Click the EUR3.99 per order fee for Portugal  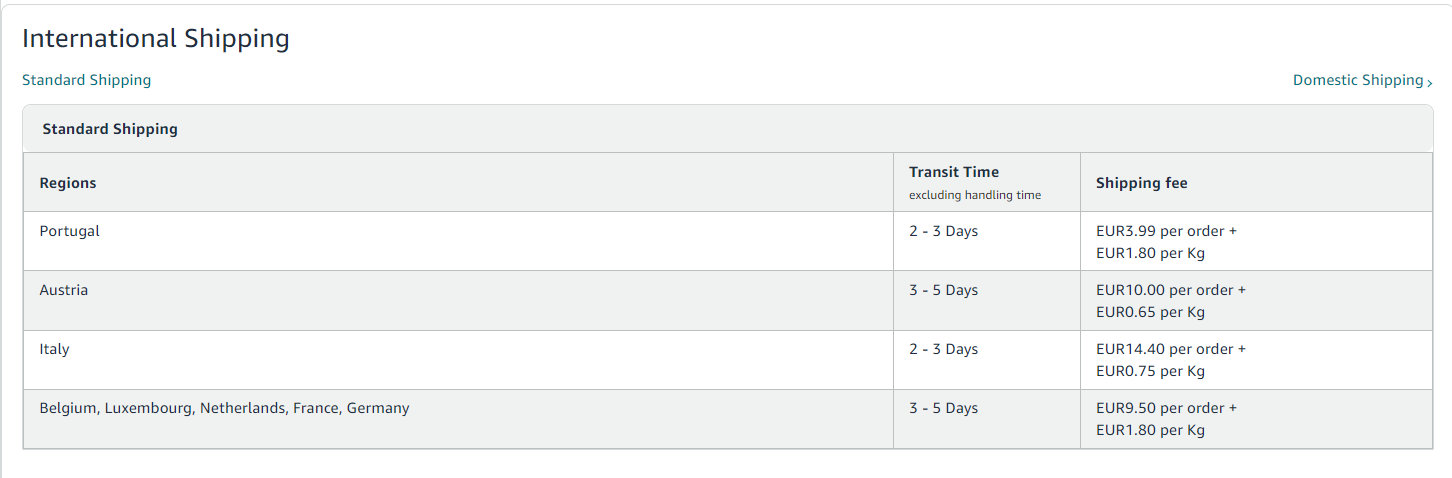point(1166,231)
